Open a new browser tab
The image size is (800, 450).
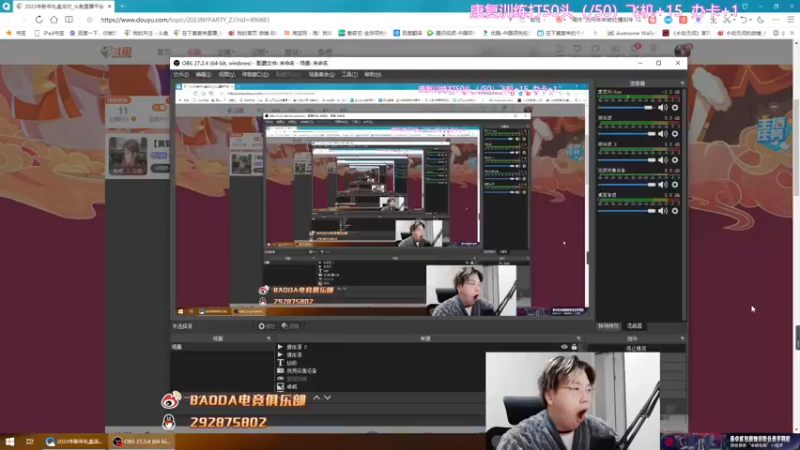[122, 6]
